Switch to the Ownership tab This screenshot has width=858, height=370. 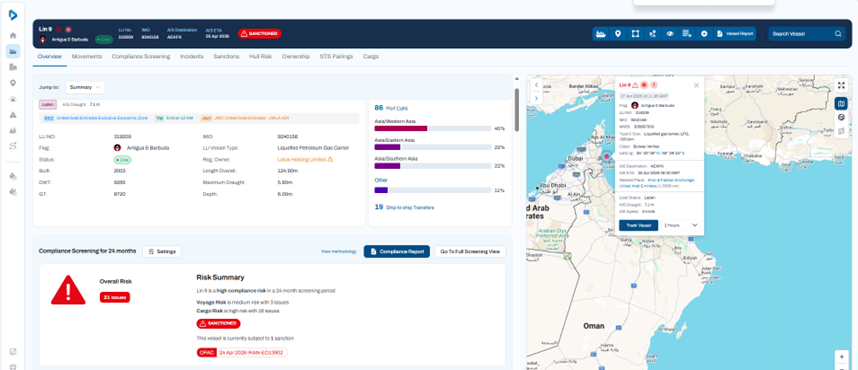(x=295, y=56)
